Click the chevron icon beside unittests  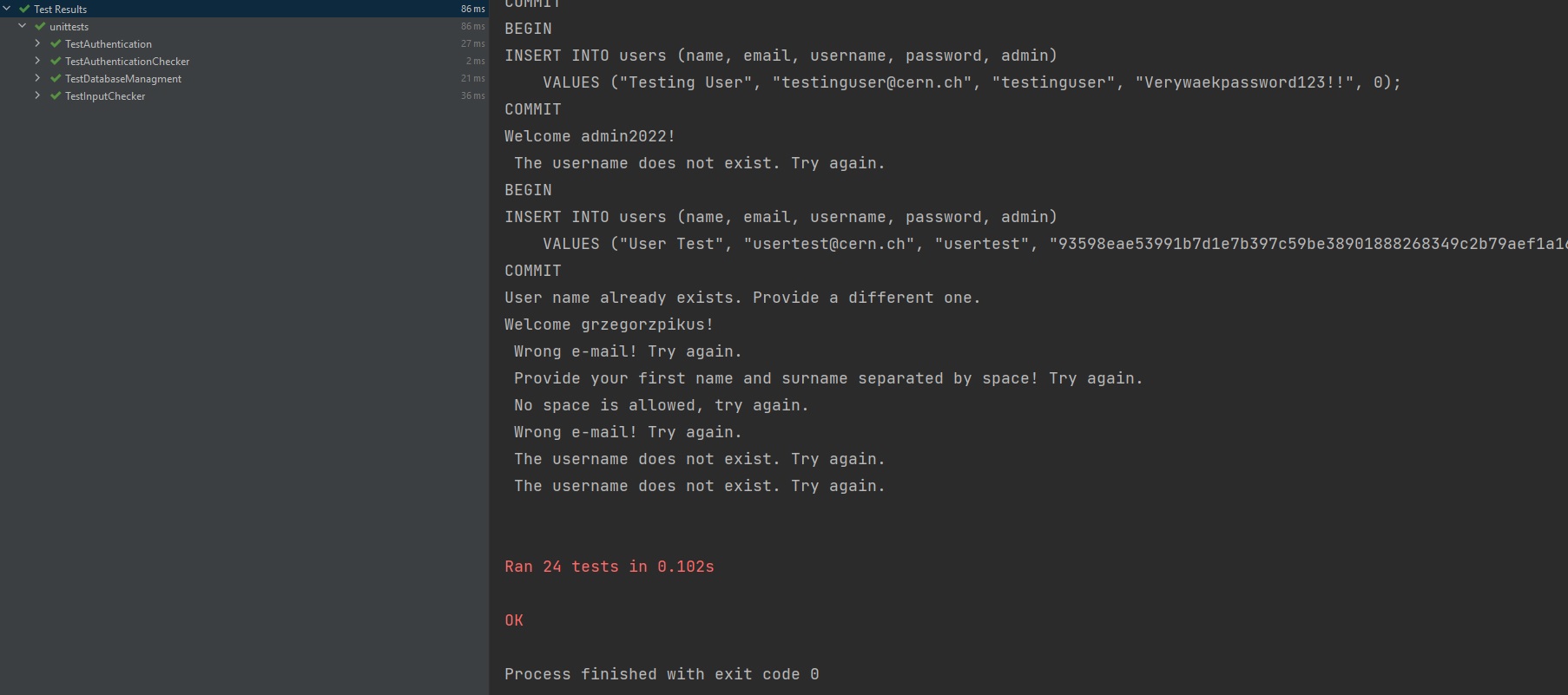coord(22,26)
